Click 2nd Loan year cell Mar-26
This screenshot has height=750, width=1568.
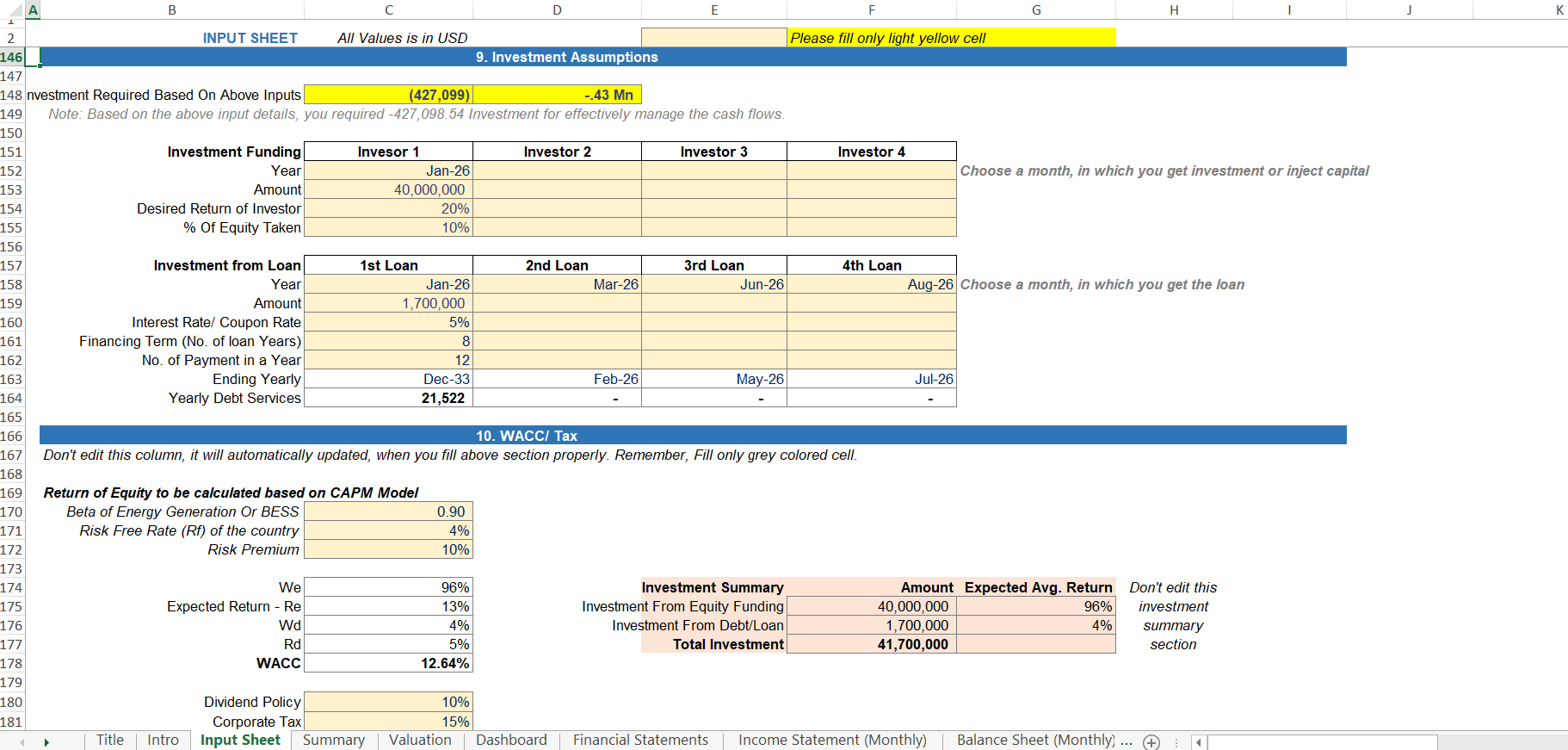(x=557, y=284)
